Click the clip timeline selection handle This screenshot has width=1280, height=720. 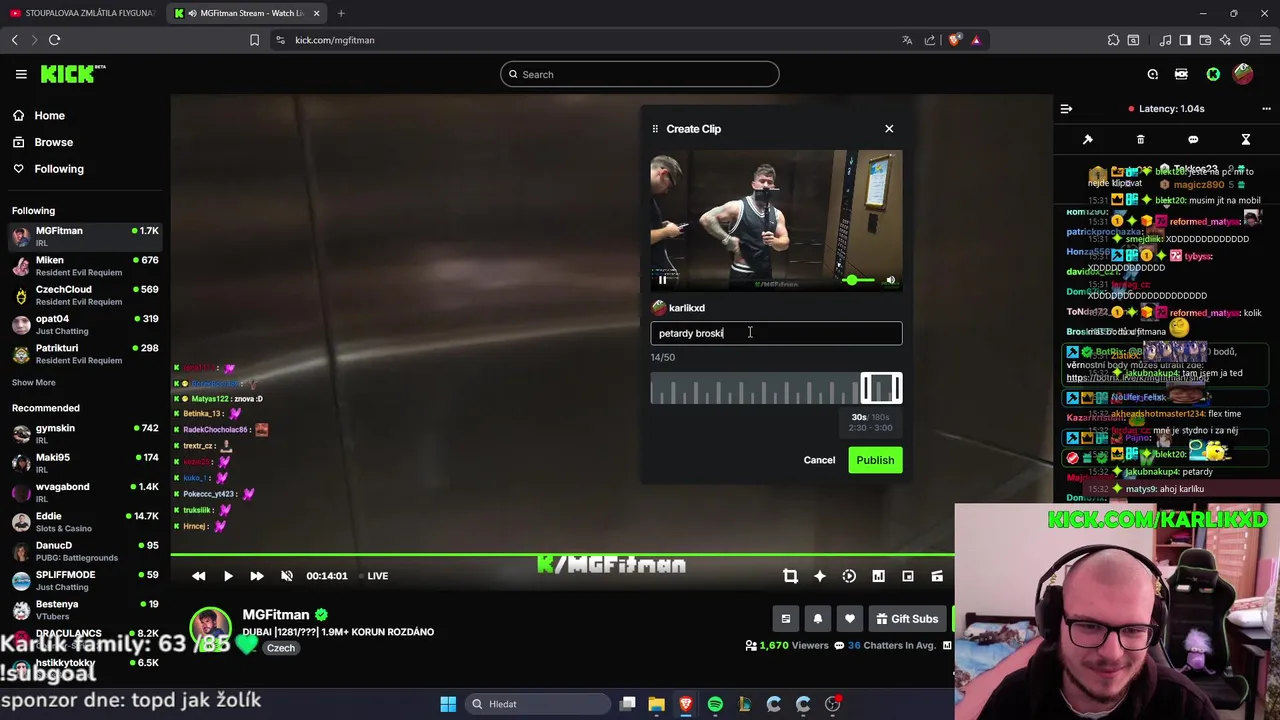point(881,388)
